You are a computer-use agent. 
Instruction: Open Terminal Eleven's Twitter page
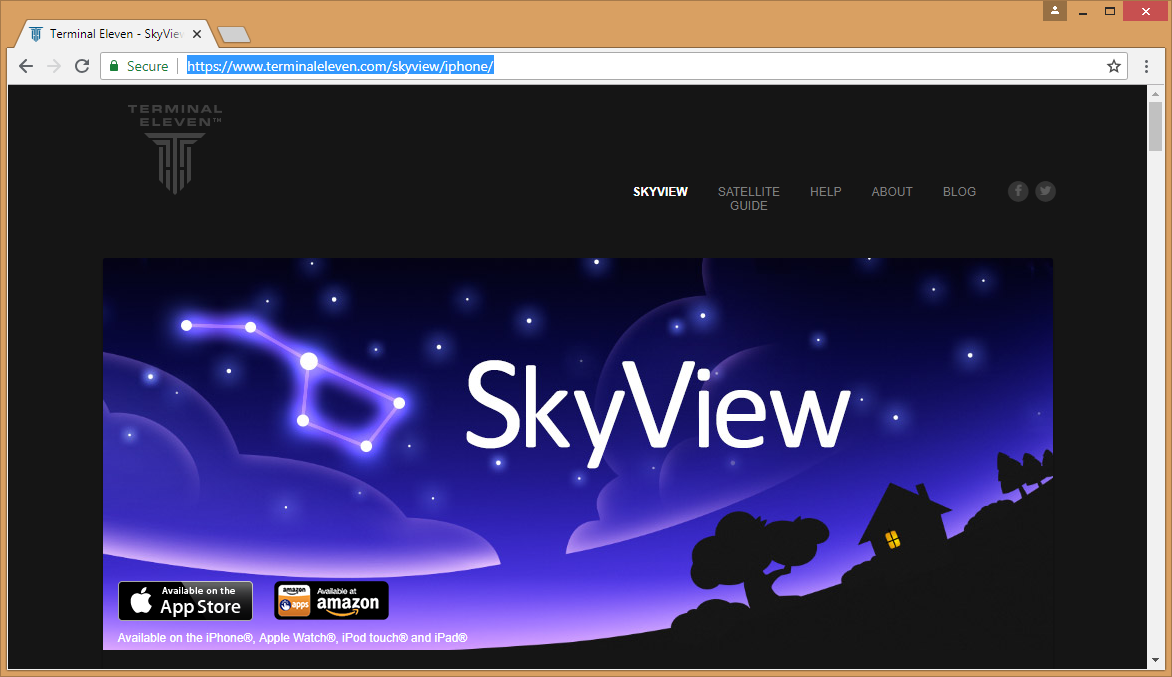(1046, 191)
